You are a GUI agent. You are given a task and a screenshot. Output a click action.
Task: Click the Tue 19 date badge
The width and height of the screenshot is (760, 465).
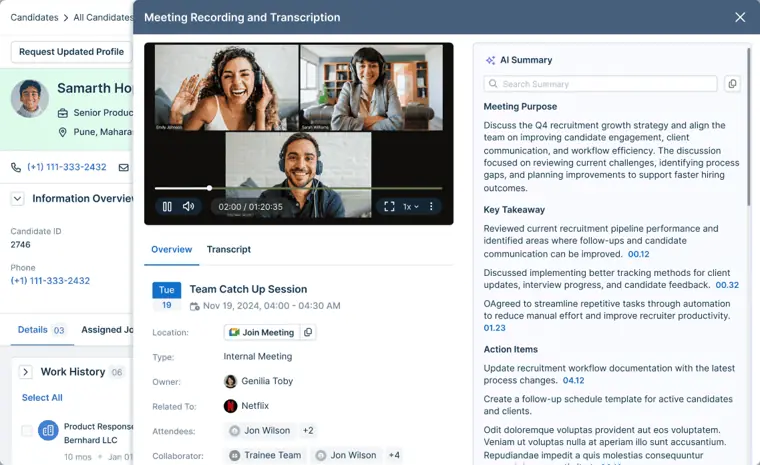[x=166, y=296]
